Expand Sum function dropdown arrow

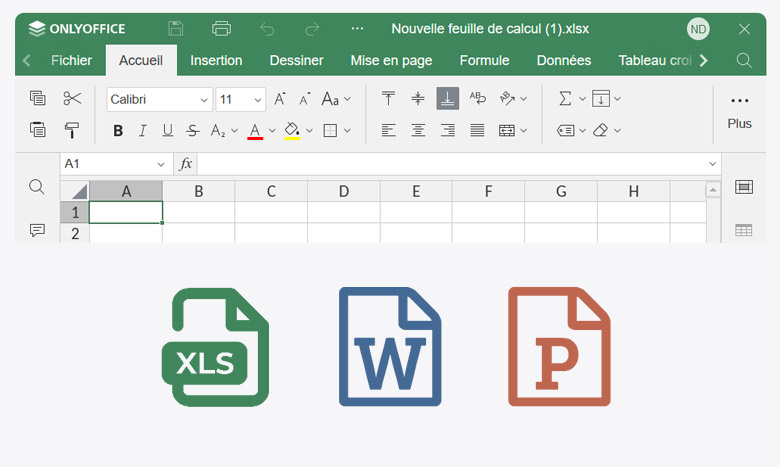(x=582, y=99)
